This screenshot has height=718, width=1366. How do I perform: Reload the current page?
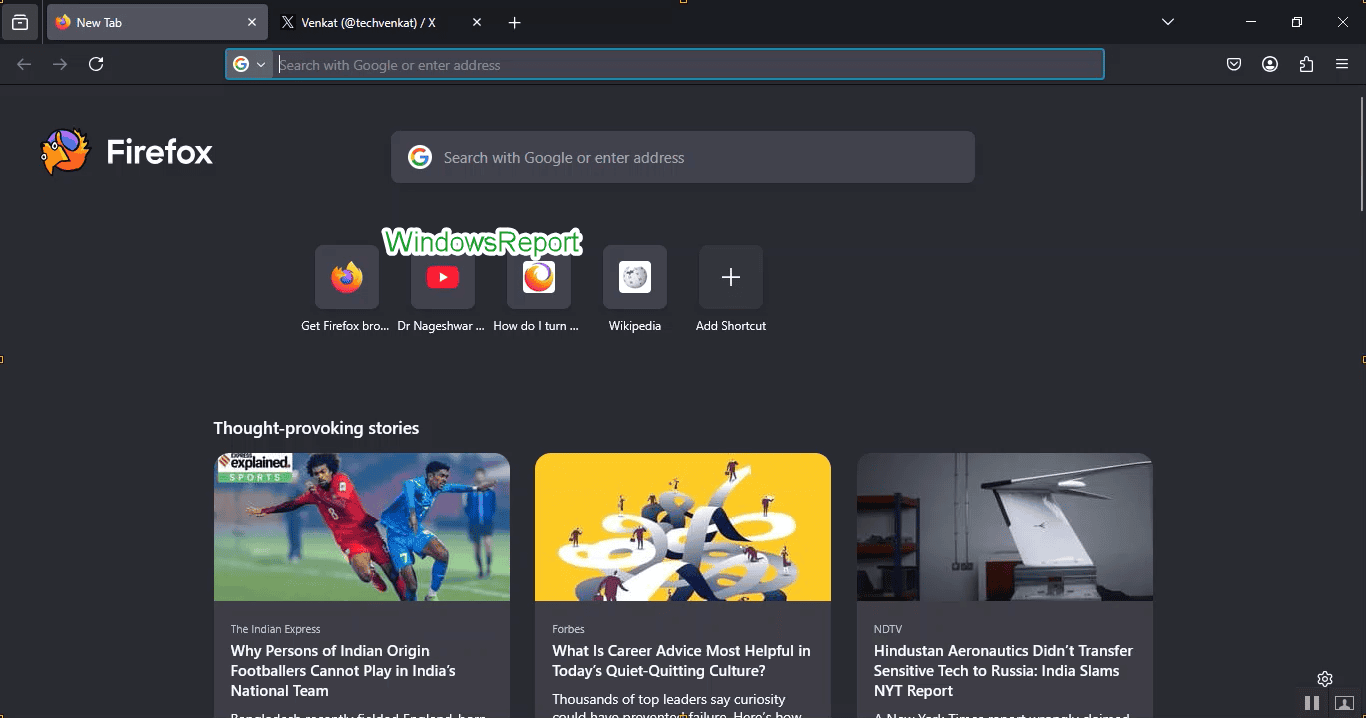pos(96,64)
